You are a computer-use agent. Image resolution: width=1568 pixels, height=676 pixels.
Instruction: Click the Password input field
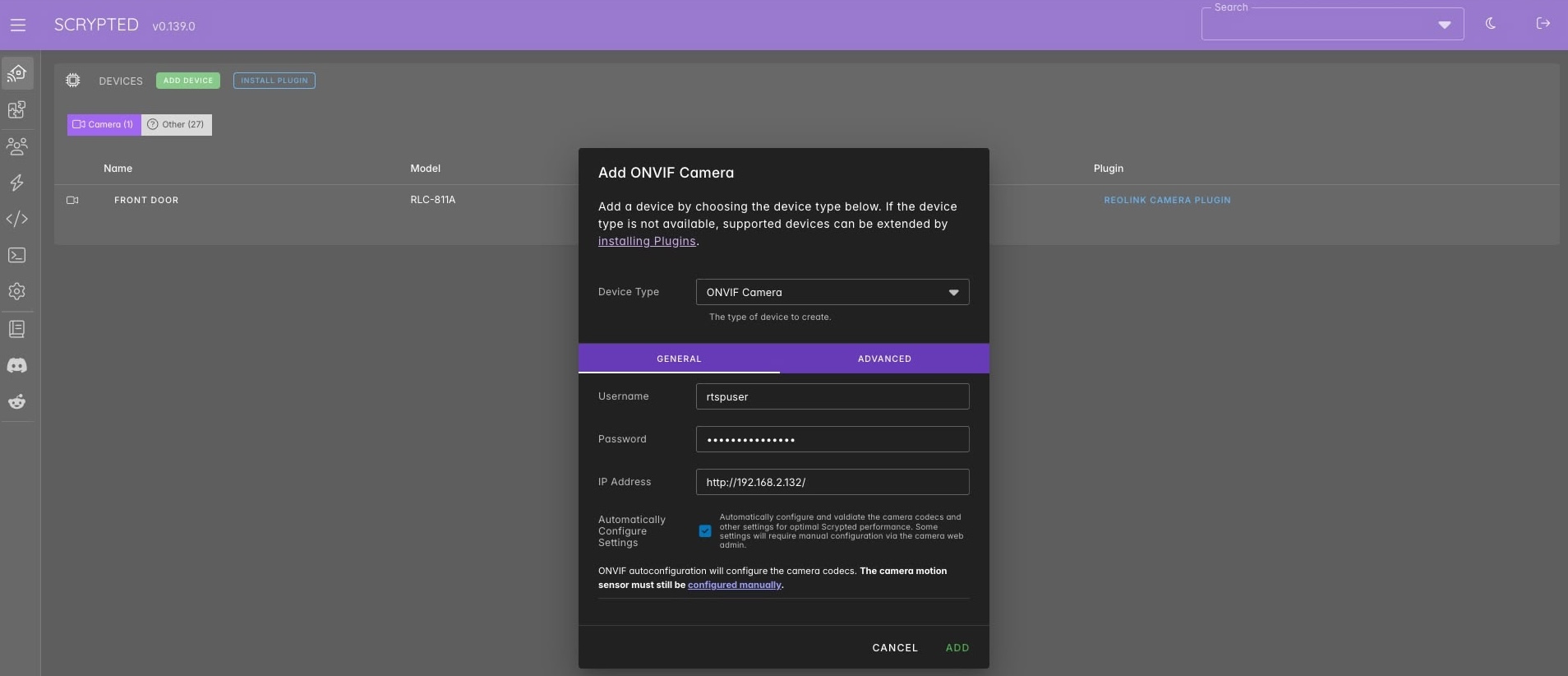coord(832,439)
